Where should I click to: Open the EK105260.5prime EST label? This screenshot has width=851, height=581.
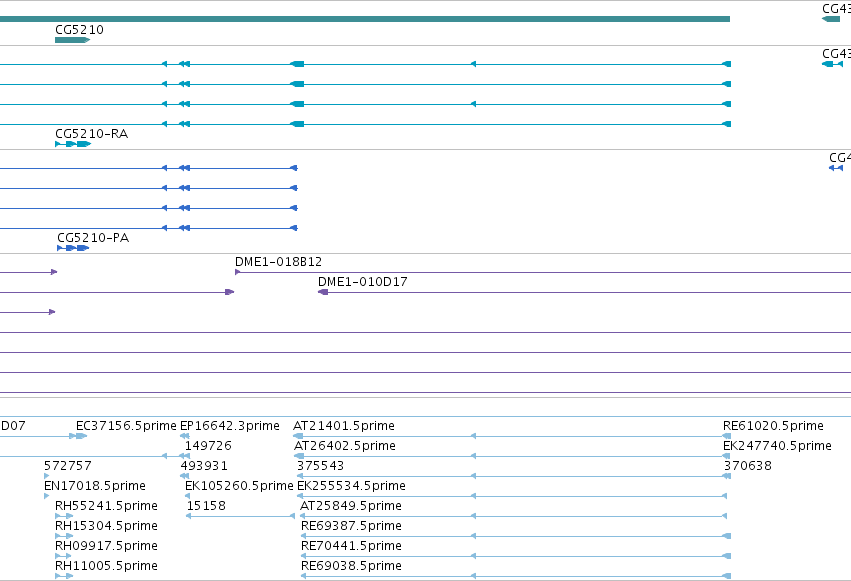[239, 486]
